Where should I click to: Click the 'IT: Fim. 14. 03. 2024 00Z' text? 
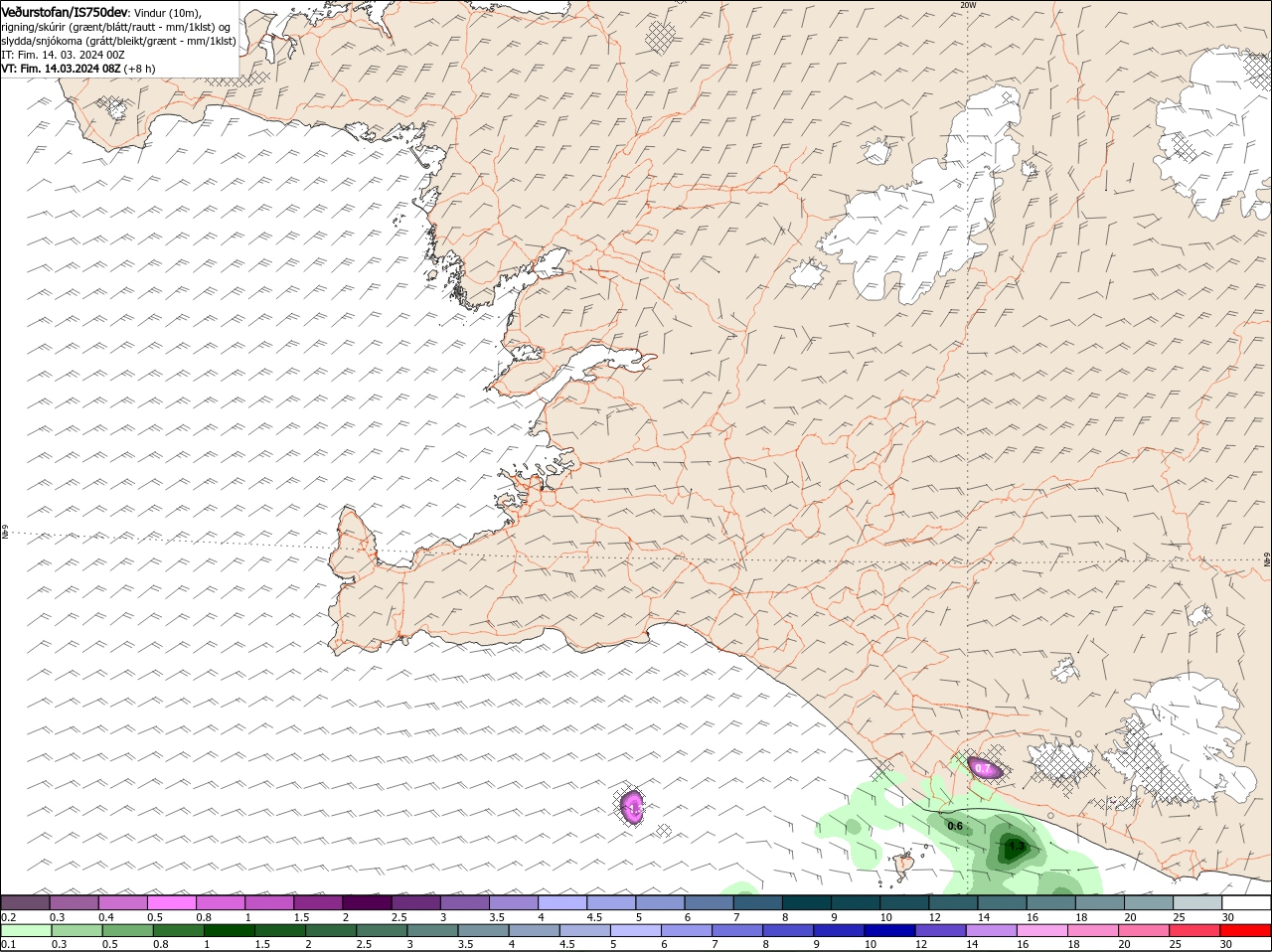click(62, 55)
